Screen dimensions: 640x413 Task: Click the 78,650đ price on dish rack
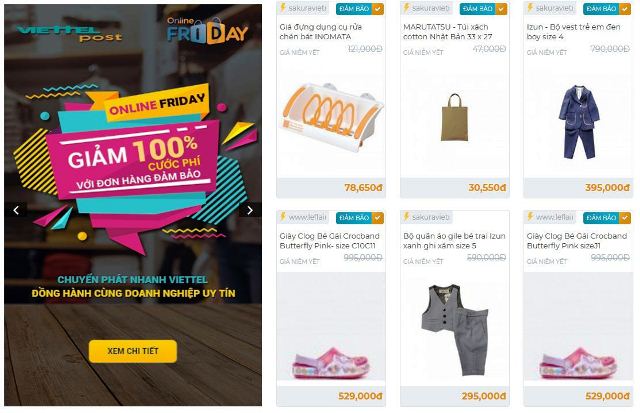point(363,188)
